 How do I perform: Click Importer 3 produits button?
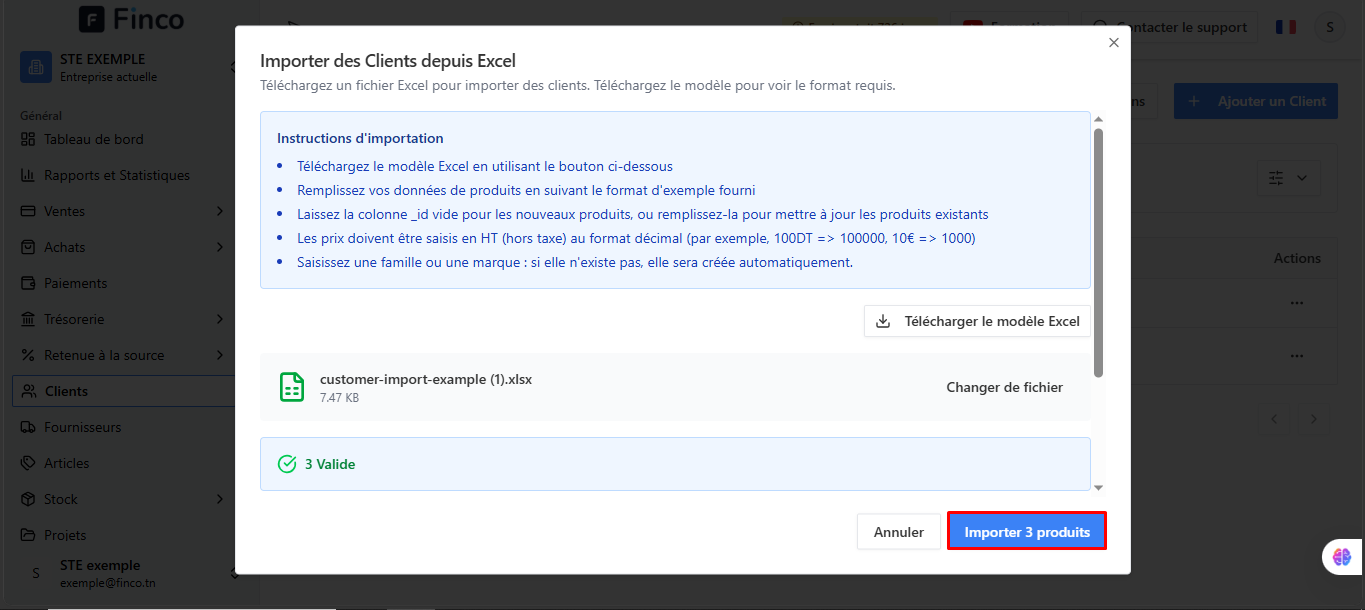click(1027, 532)
